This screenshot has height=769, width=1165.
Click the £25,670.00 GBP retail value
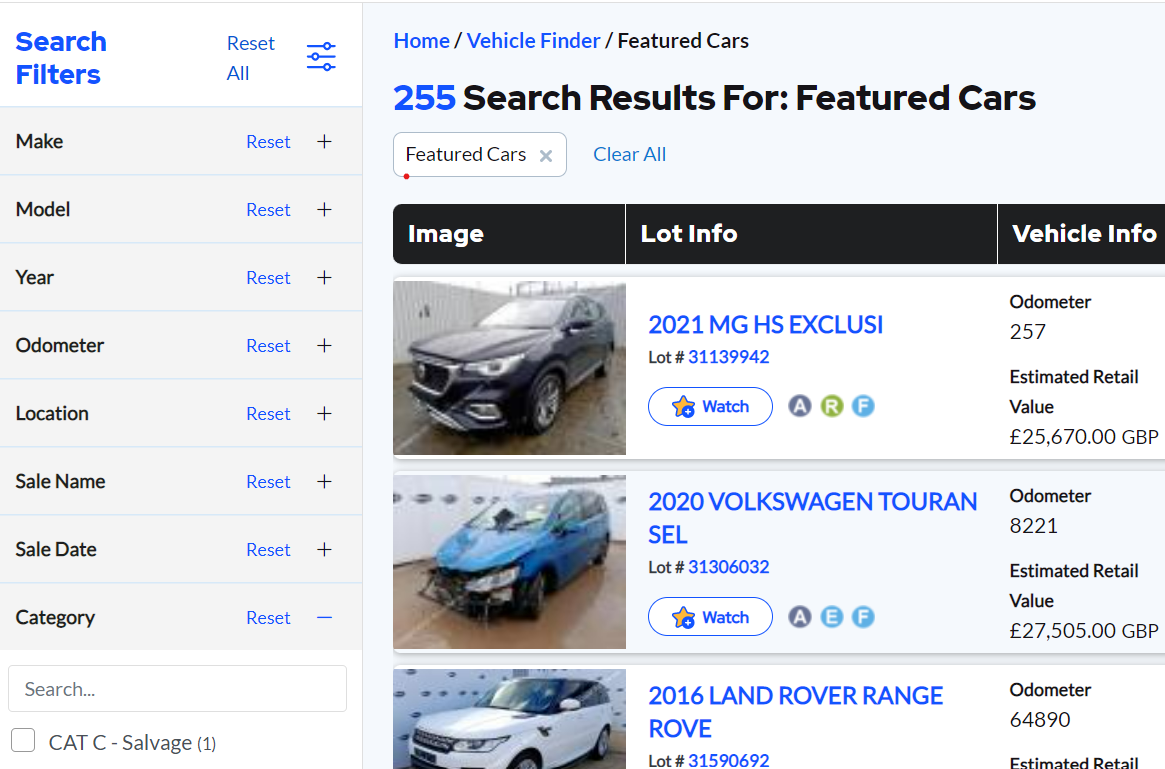point(1083,437)
